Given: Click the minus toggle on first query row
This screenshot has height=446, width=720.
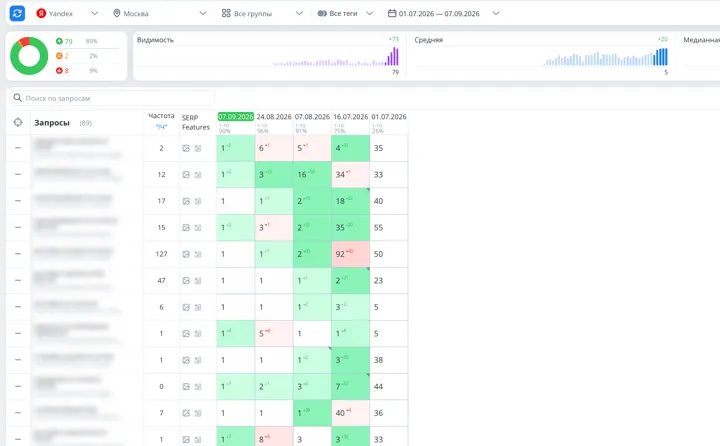Looking at the screenshot, I should click(x=18, y=148).
